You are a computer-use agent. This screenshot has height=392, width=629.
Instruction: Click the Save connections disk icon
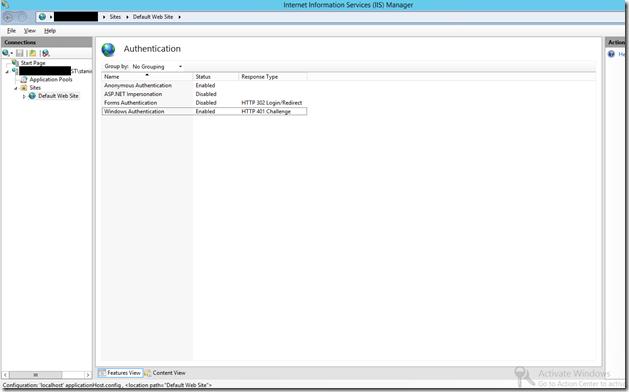pyautogui.click(x=20, y=53)
